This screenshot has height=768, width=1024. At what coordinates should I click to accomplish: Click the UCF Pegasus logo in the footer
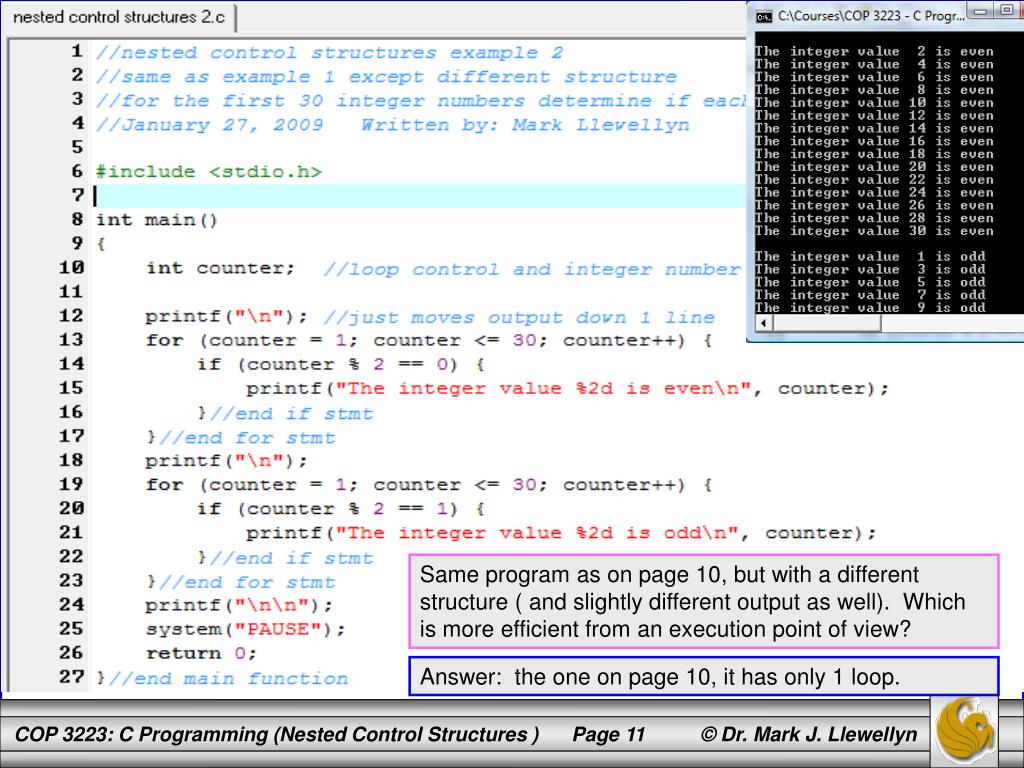[964, 731]
